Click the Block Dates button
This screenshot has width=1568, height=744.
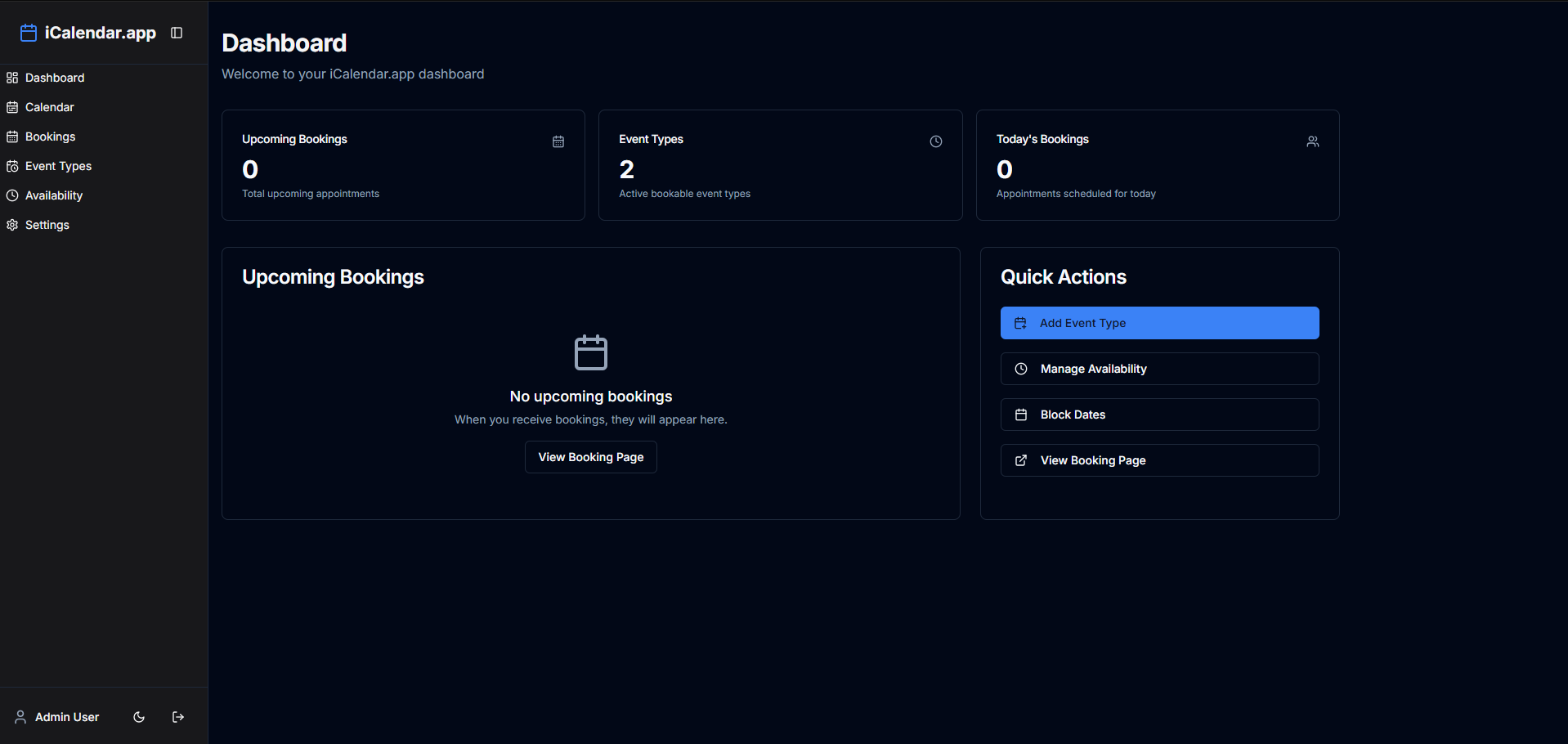click(x=1159, y=415)
